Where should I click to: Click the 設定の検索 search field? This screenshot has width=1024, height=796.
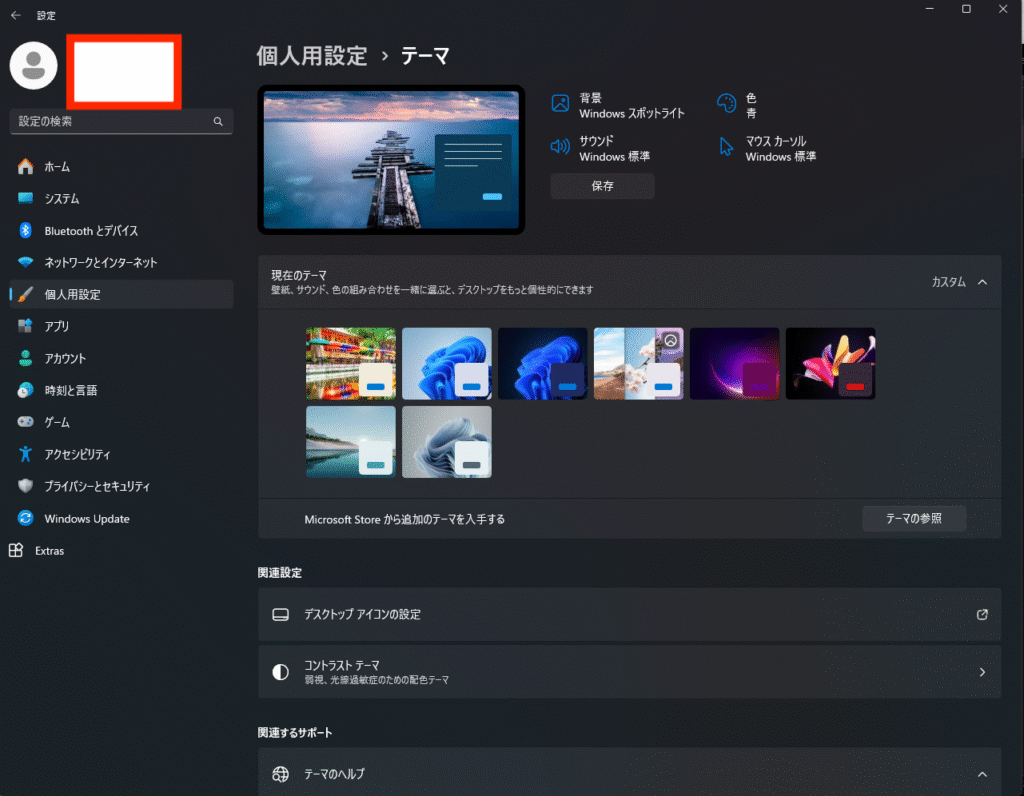tap(110, 121)
